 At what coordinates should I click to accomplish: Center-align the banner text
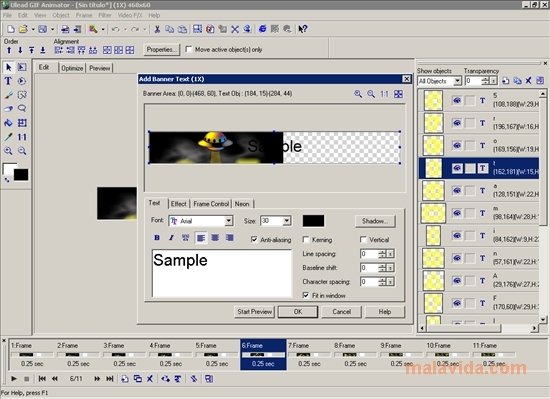[x=215, y=238]
